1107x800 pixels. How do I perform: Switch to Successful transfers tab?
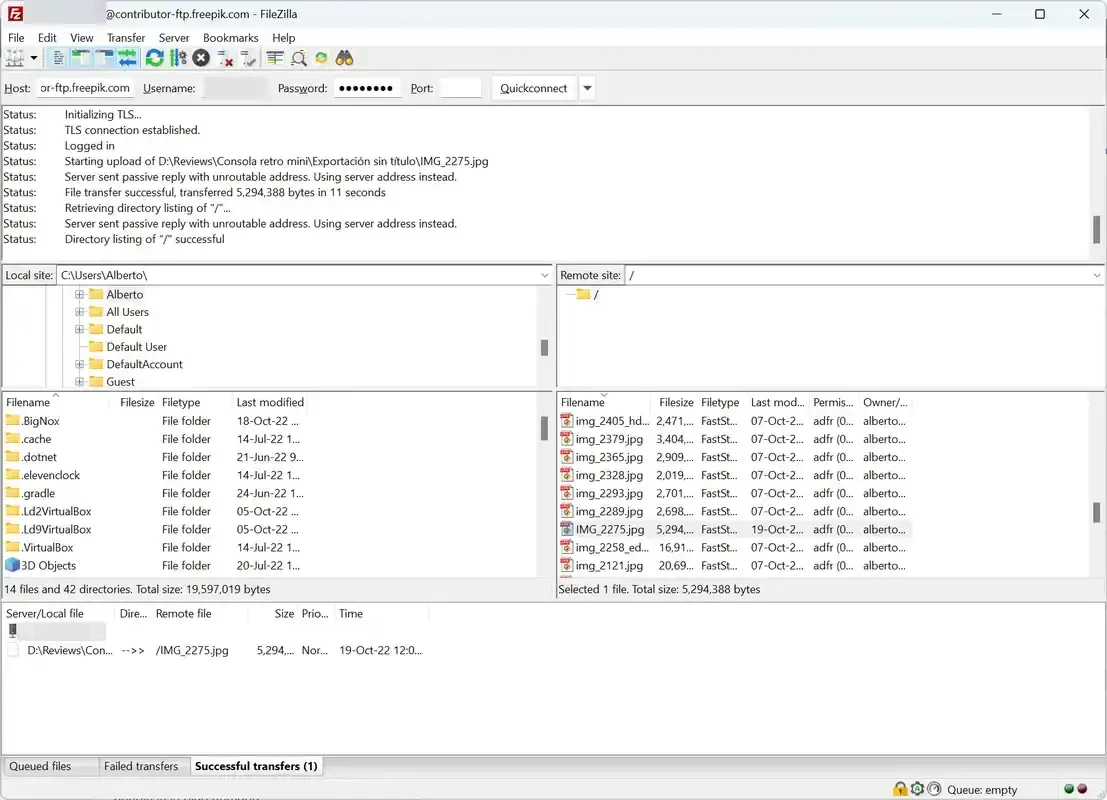pyautogui.click(x=256, y=766)
